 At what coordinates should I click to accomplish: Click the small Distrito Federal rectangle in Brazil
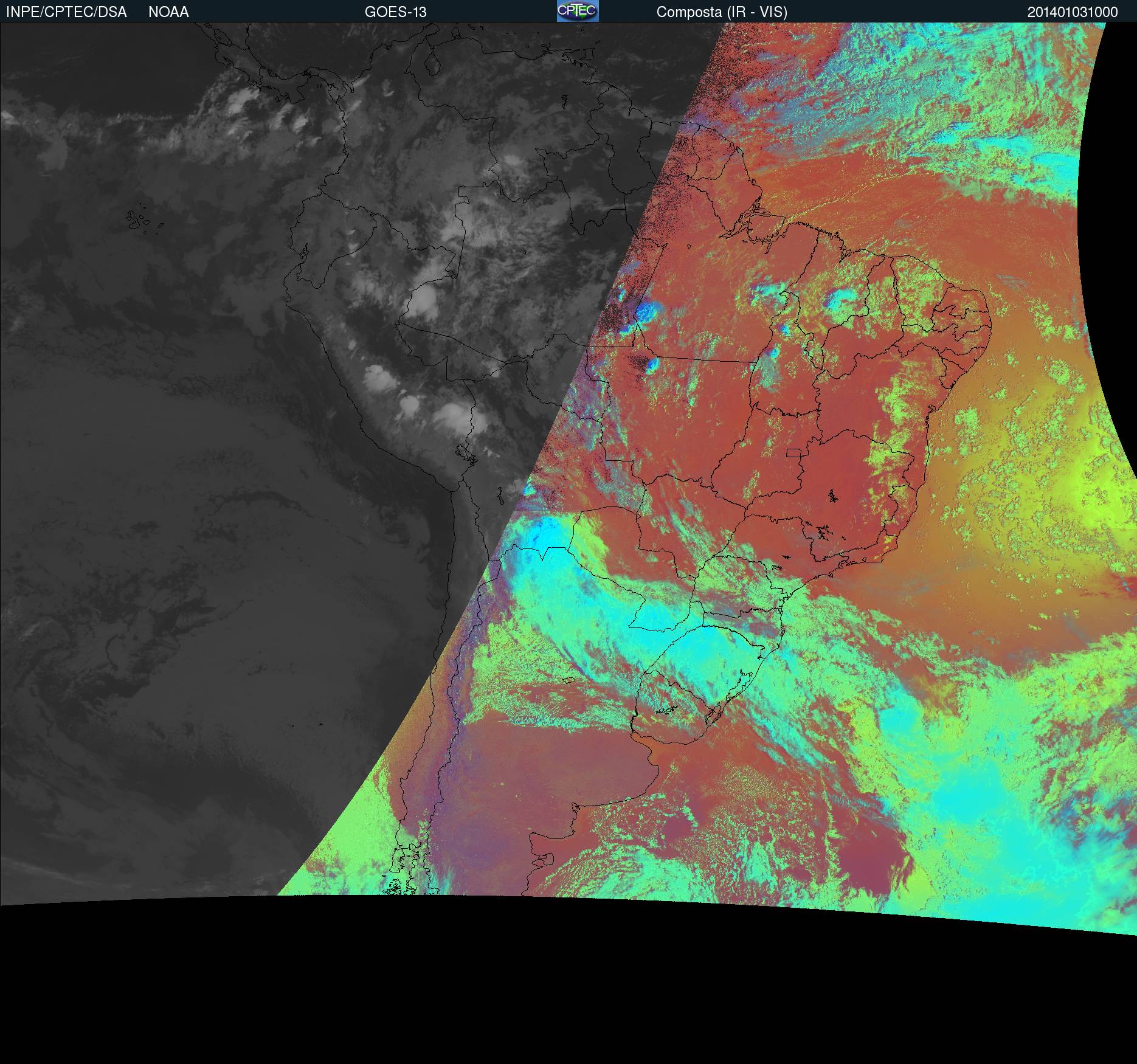tap(794, 452)
